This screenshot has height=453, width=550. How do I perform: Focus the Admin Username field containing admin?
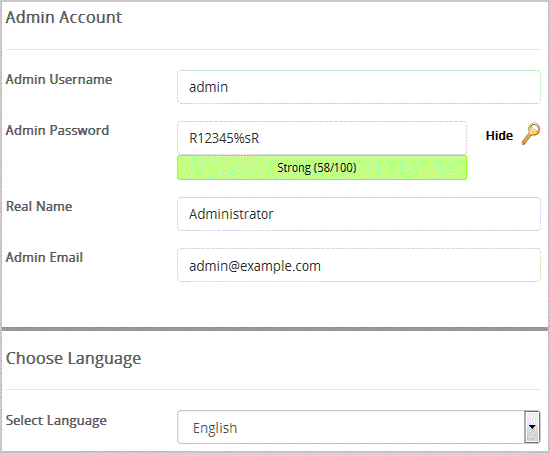click(358, 87)
